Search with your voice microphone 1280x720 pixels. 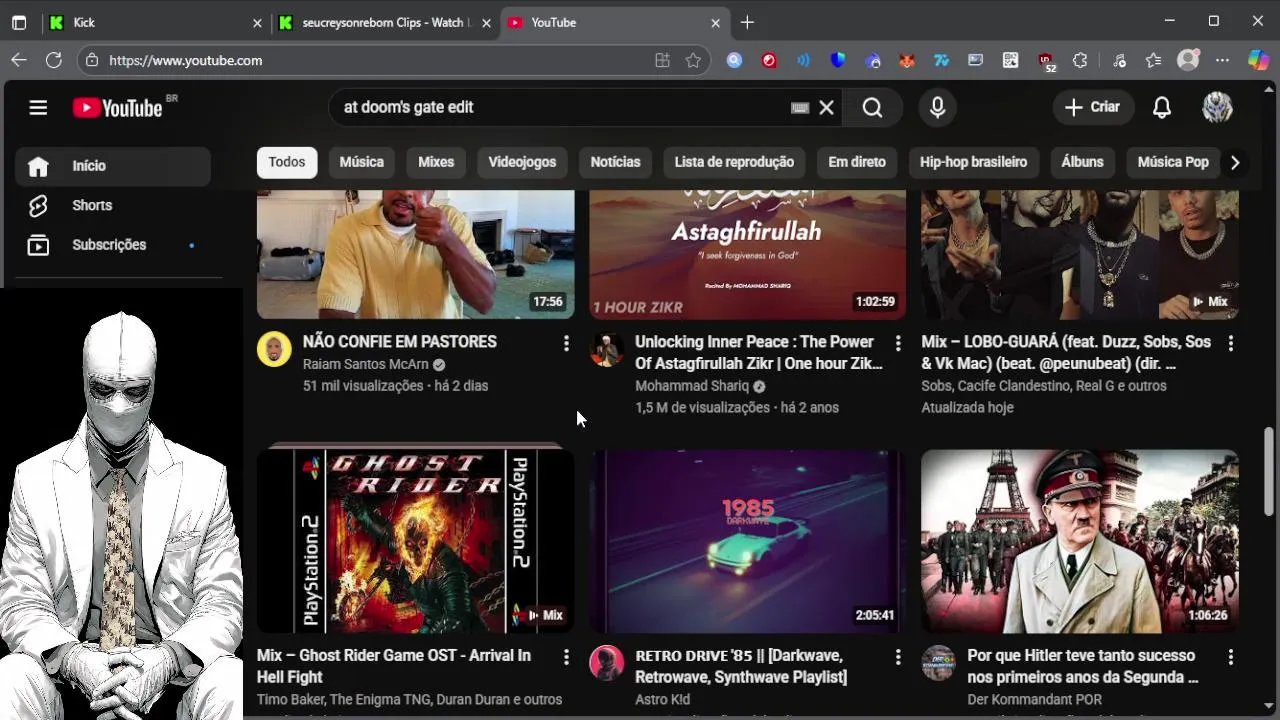tap(937, 107)
